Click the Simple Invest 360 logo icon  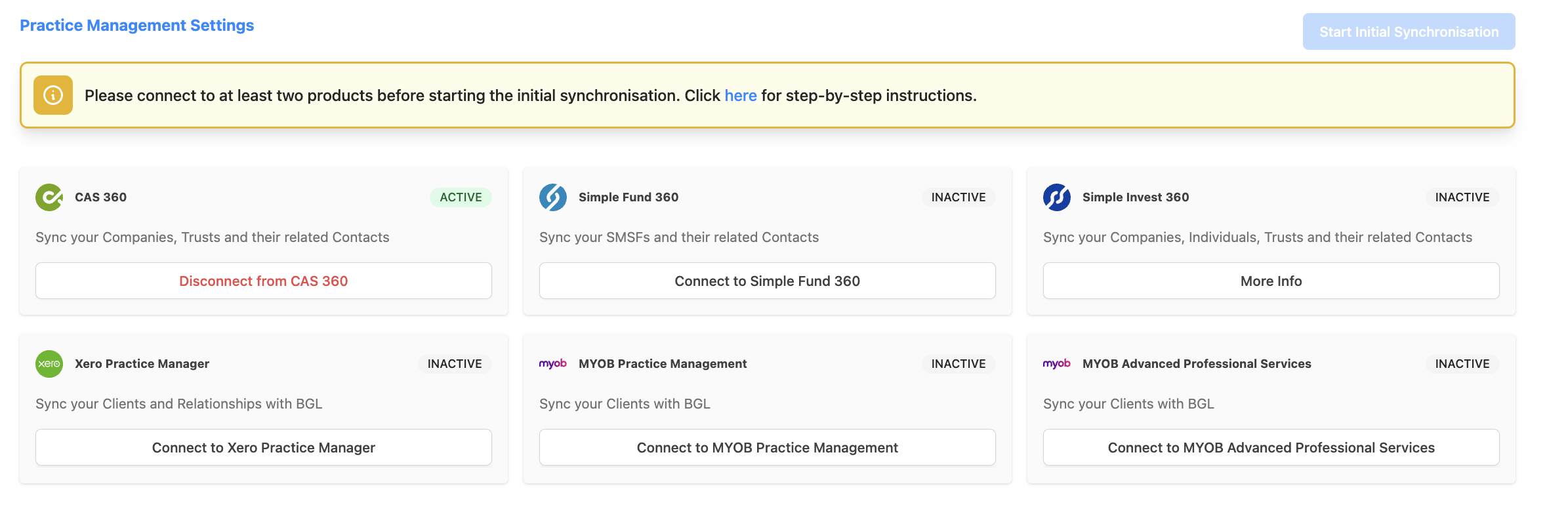pos(1057,197)
